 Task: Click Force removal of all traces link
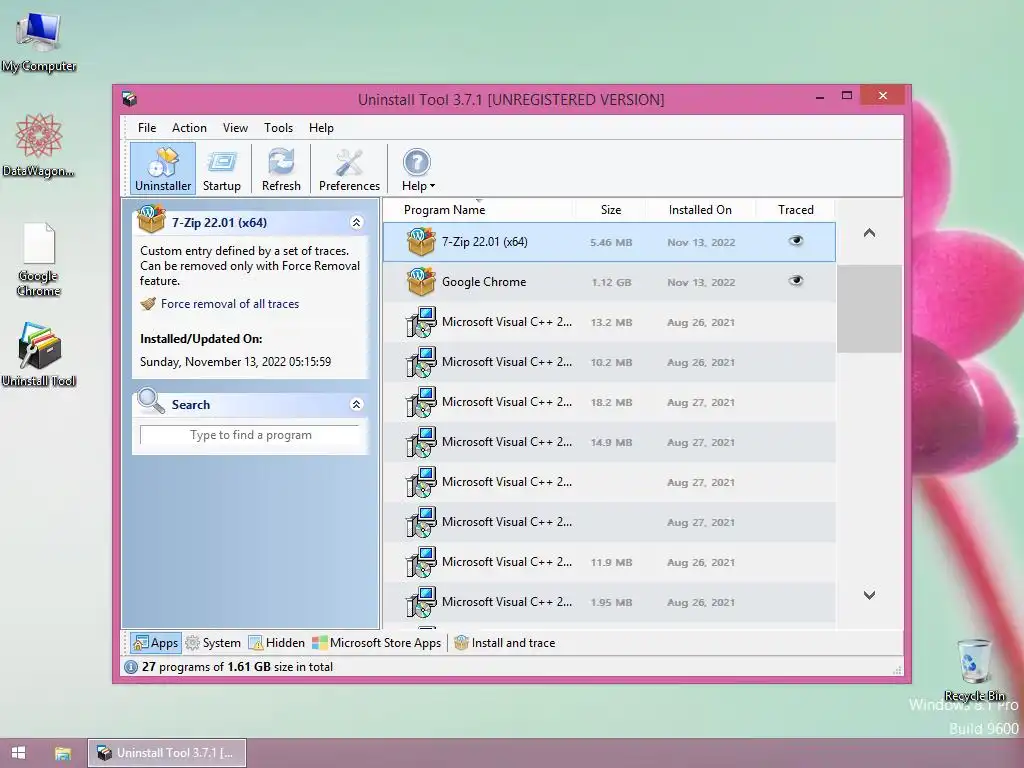[x=230, y=304]
